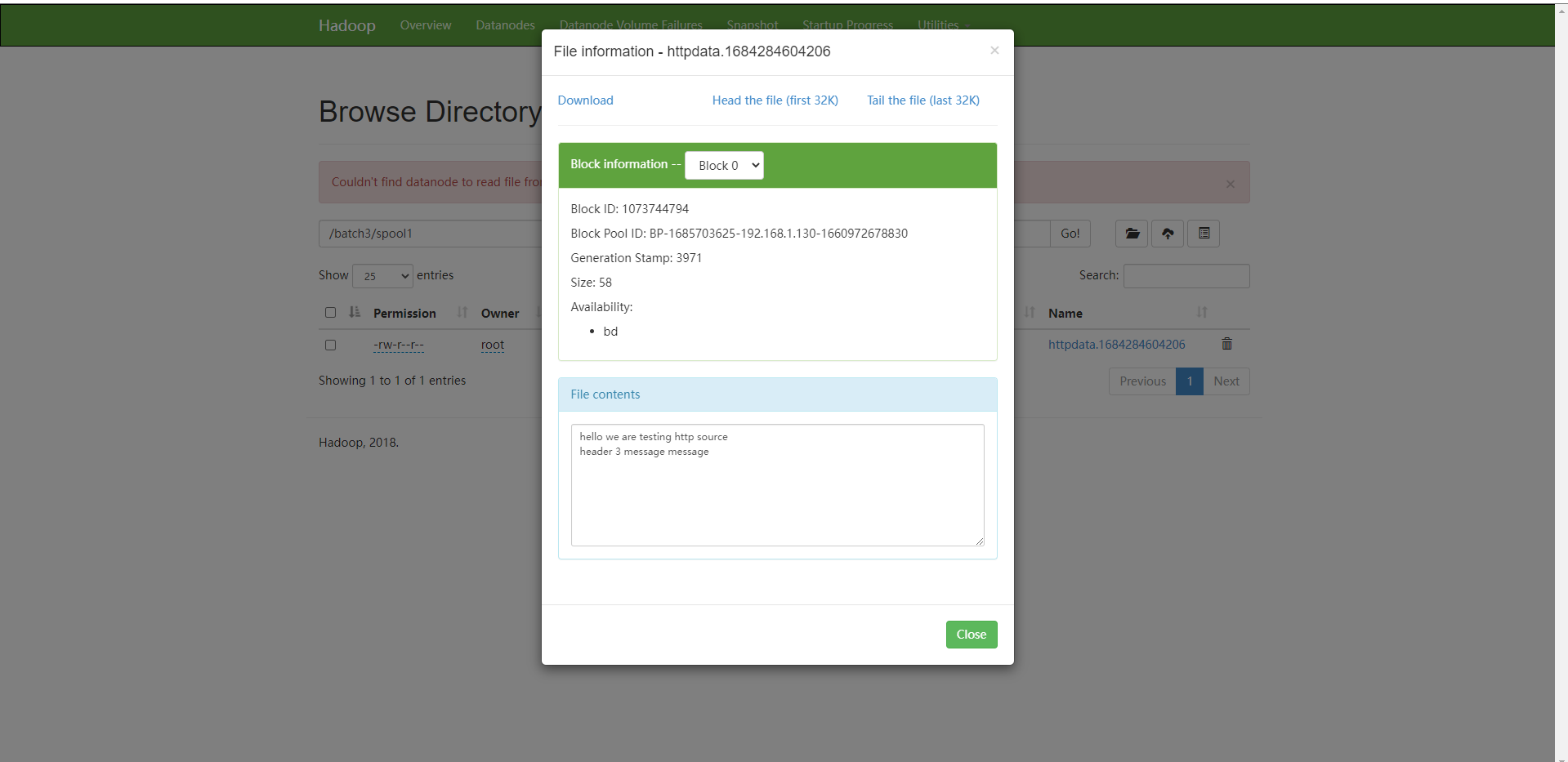Tick the select-all checkbox in table header
1568x762 pixels.
(330, 313)
